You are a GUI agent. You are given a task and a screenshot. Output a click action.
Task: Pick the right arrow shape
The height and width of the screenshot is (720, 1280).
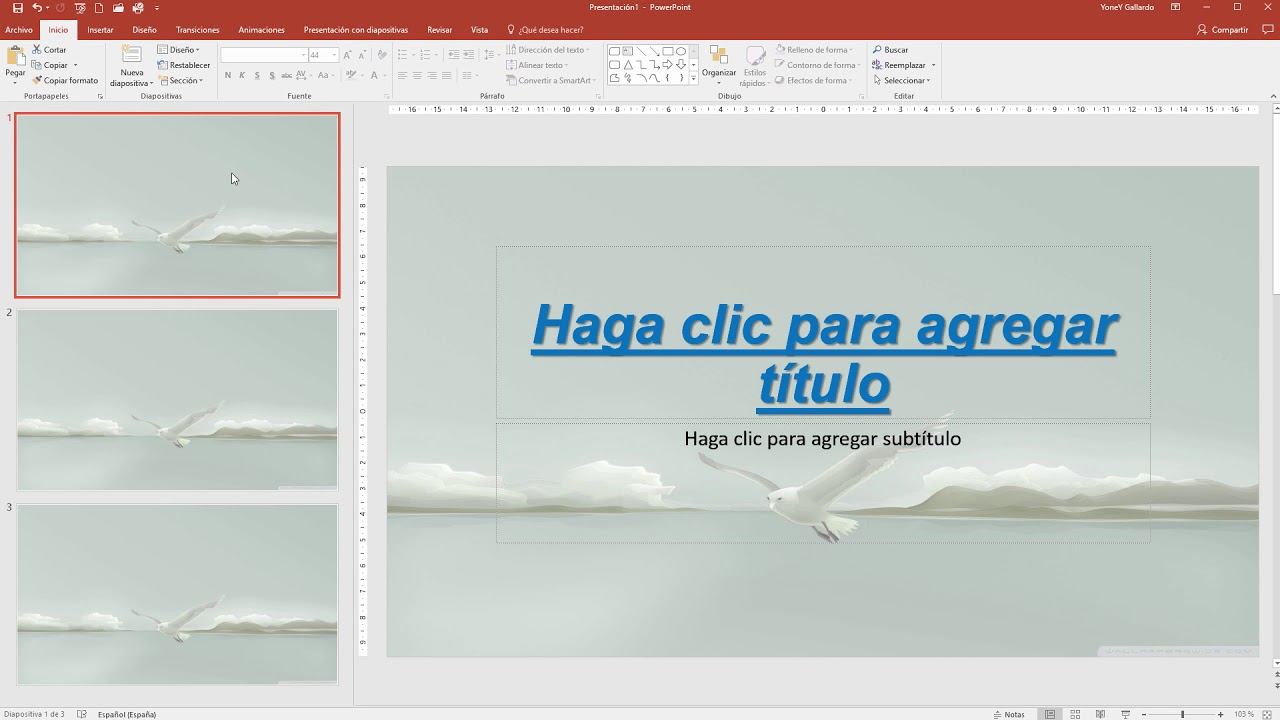pyautogui.click(x=667, y=64)
